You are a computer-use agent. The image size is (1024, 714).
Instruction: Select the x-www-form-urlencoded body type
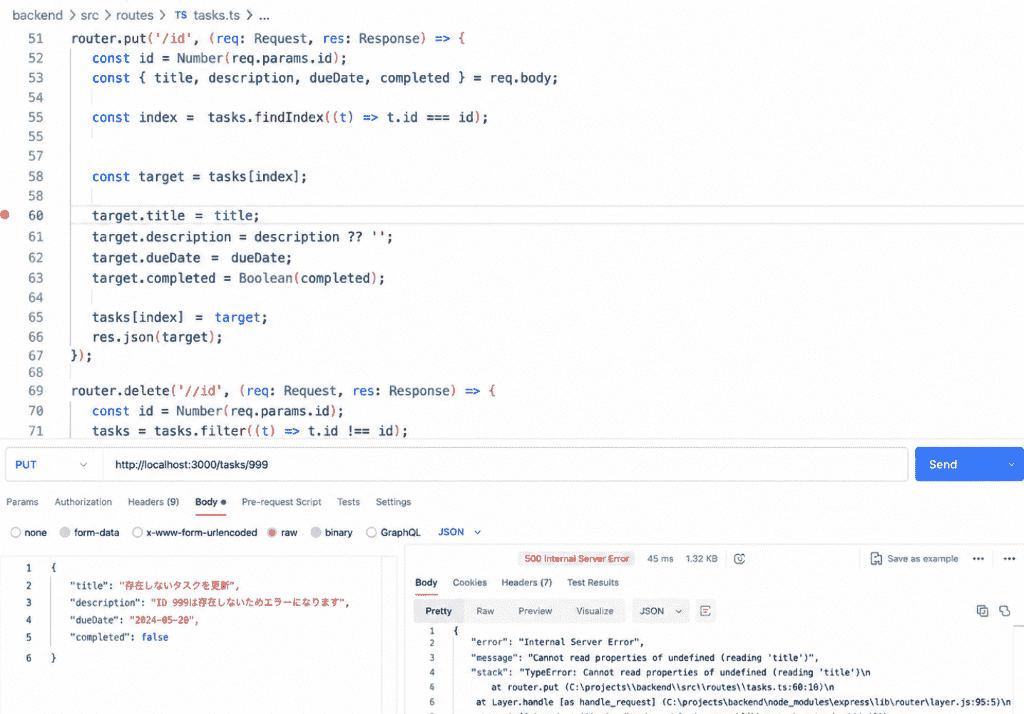point(137,533)
